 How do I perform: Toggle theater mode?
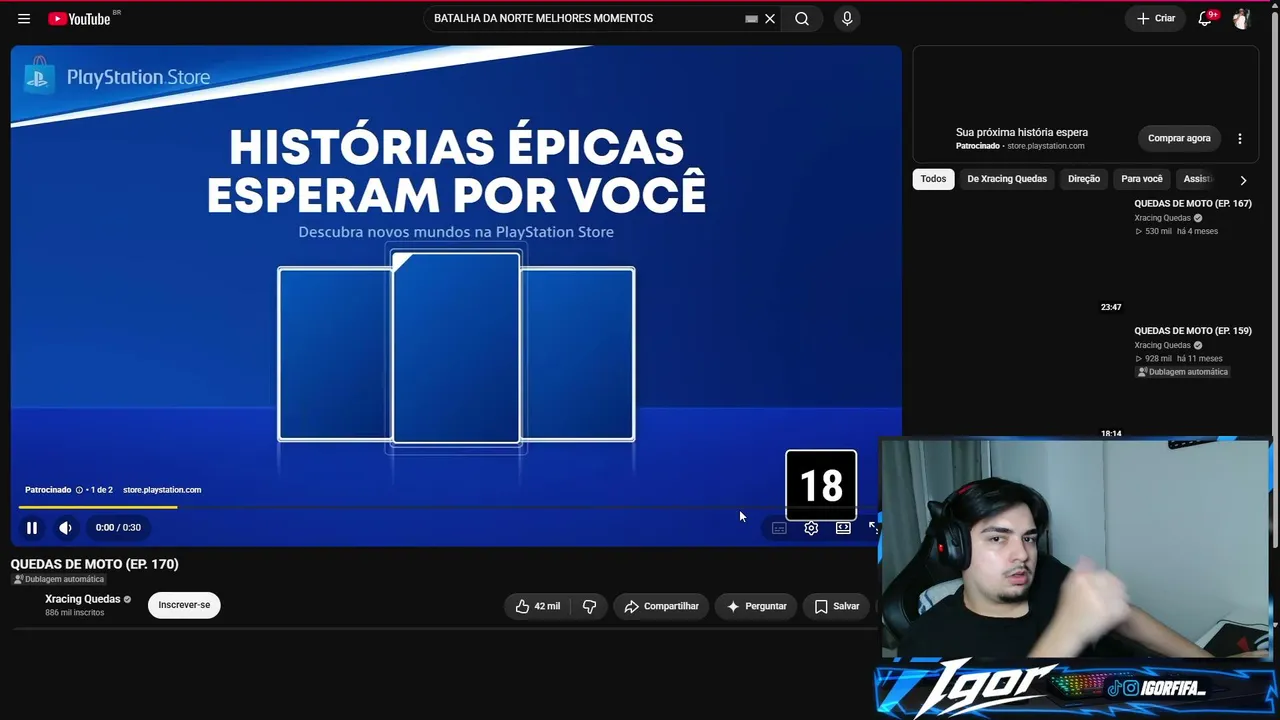pyautogui.click(x=843, y=528)
